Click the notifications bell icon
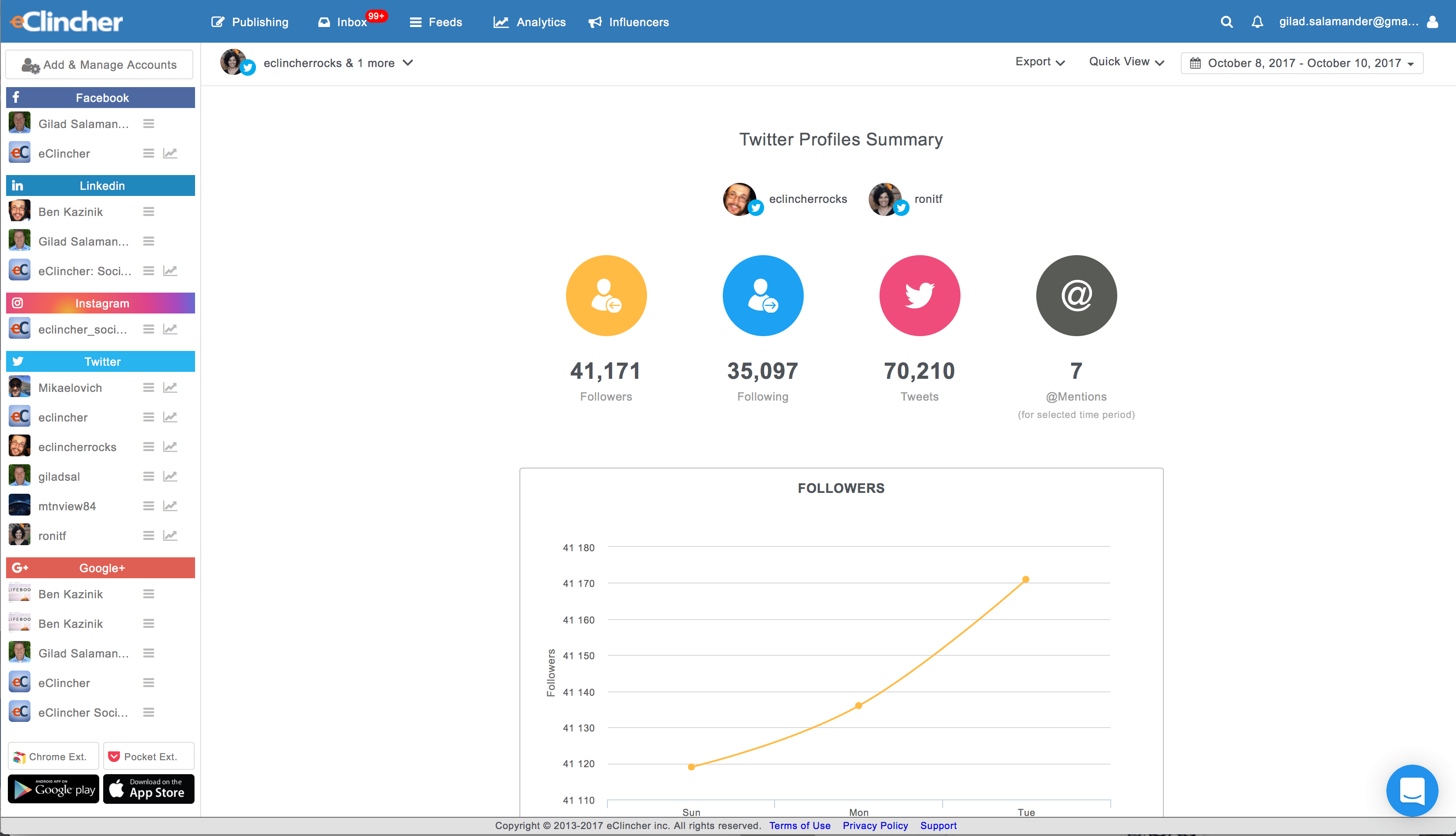The image size is (1456, 836). point(1257,22)
